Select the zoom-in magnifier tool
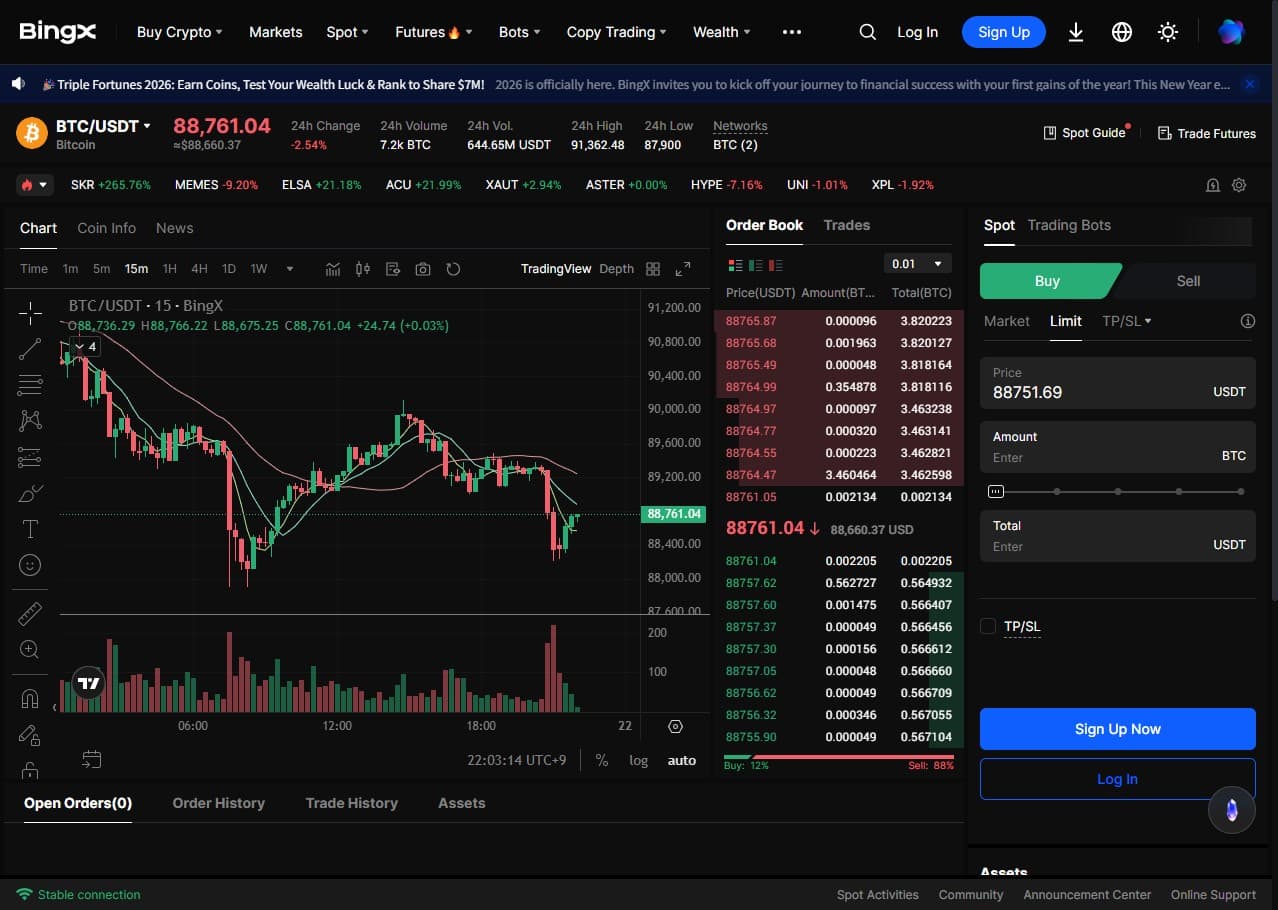Viewport: 1278px width, 910px height. [30, 649]
